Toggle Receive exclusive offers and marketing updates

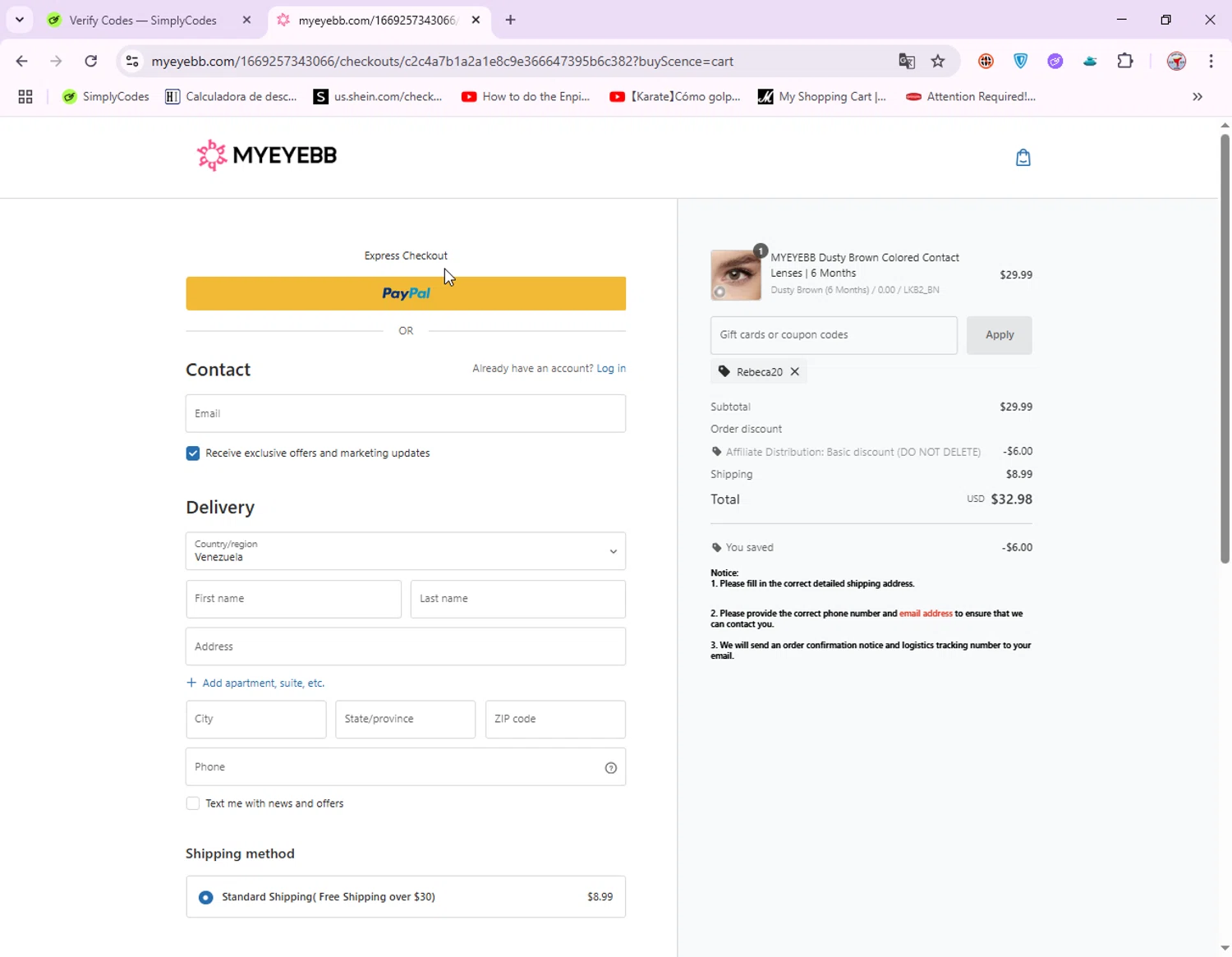coord(193,453)
